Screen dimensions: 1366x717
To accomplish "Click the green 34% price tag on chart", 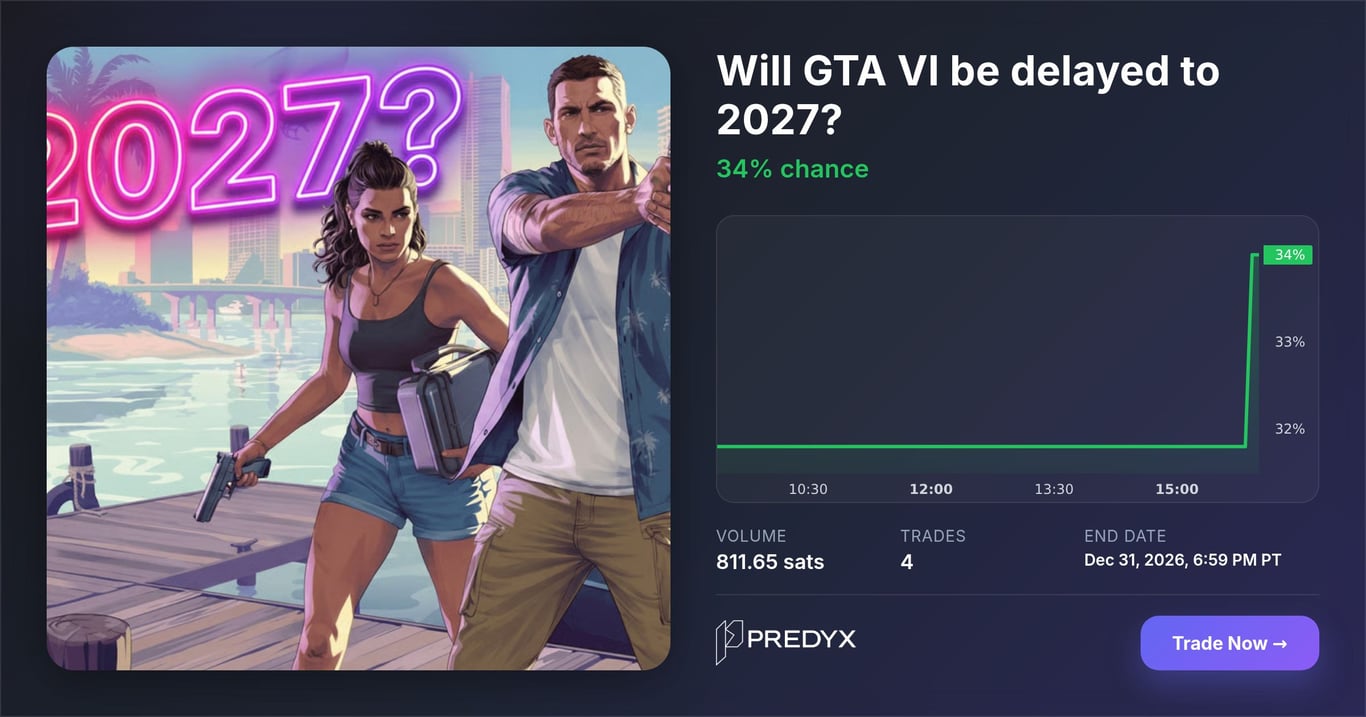I will (x=1288, y=255).
